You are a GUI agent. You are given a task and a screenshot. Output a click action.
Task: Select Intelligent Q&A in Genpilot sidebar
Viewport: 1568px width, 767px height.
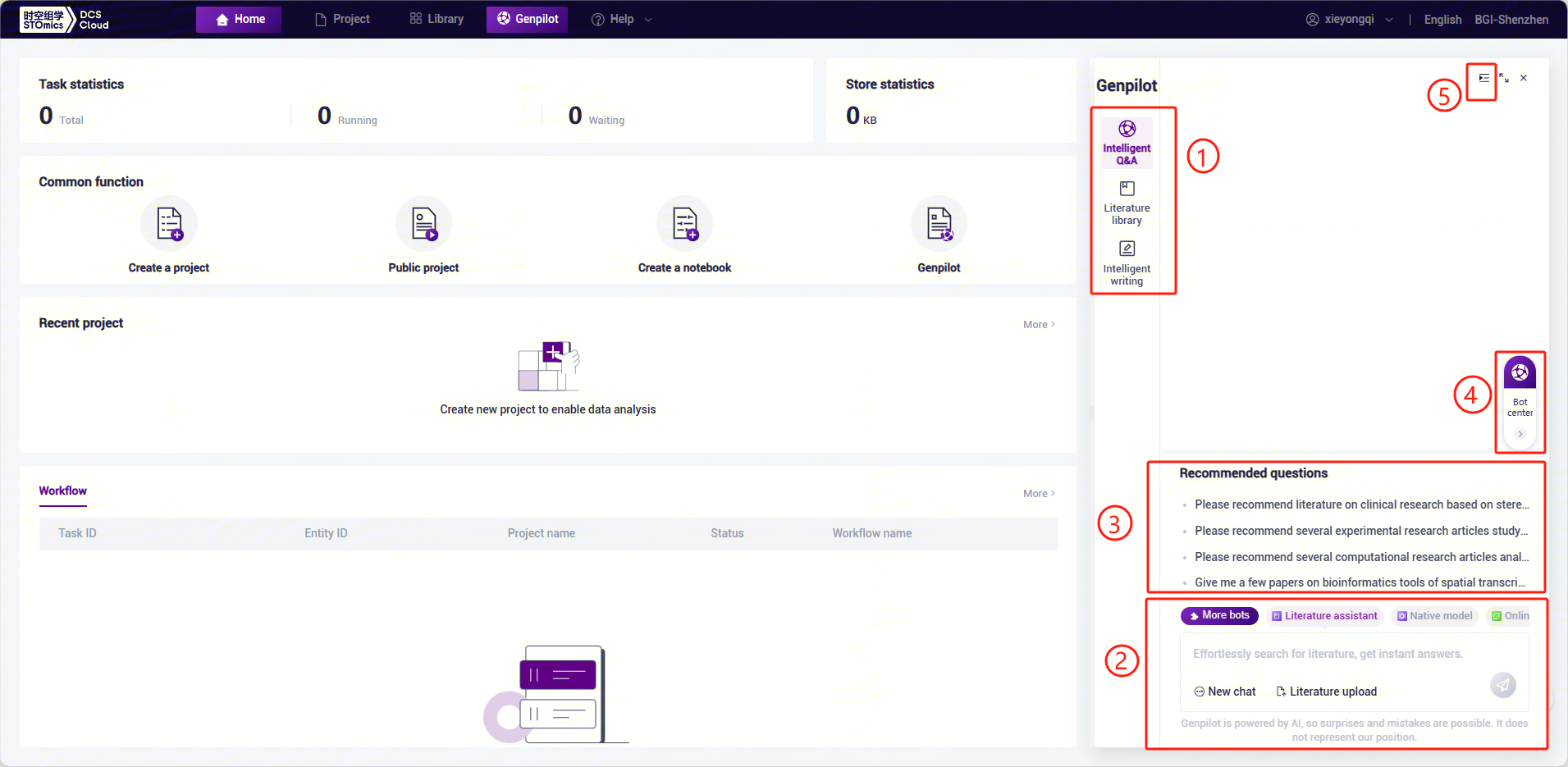pyautogui.click(x=1127, y=143)
